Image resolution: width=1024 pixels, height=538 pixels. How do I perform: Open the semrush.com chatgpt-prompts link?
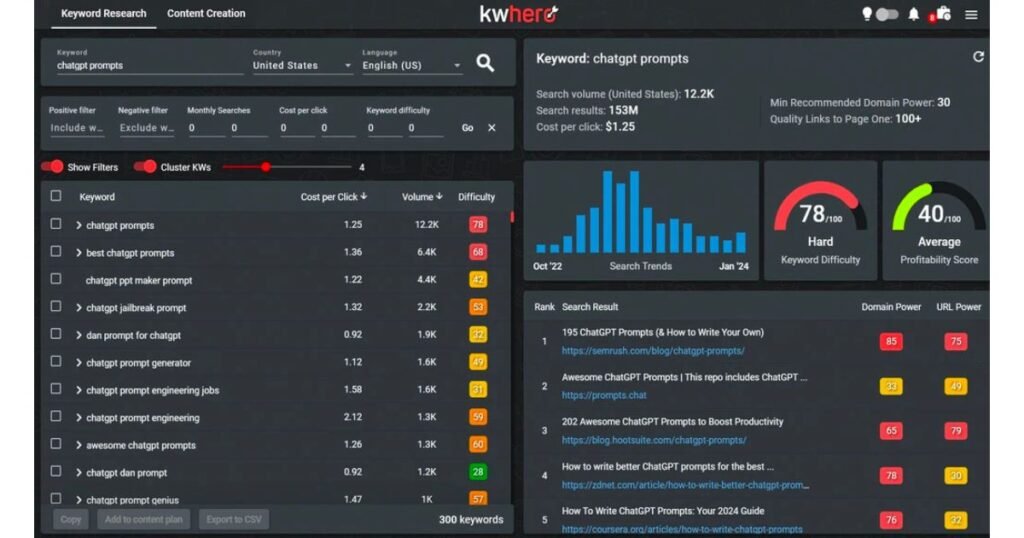click(653, 351)
